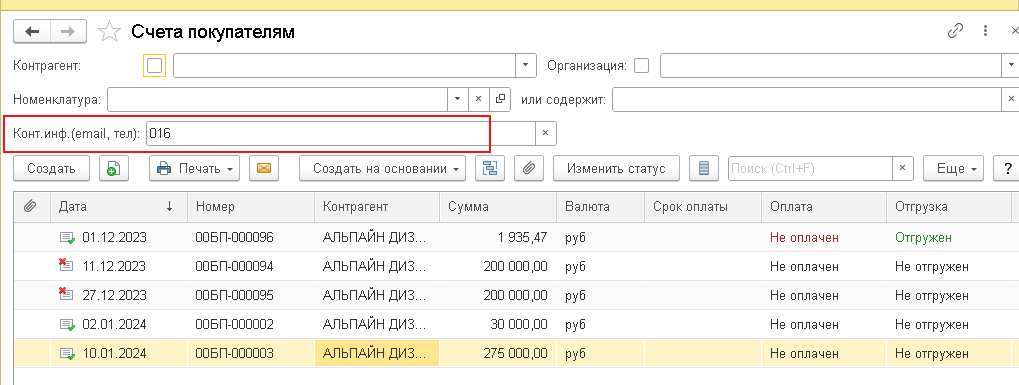Click the Срок оплаты column header
Image resolution: width=1019 pixels, height=385 pixels.
click(703, 207)
